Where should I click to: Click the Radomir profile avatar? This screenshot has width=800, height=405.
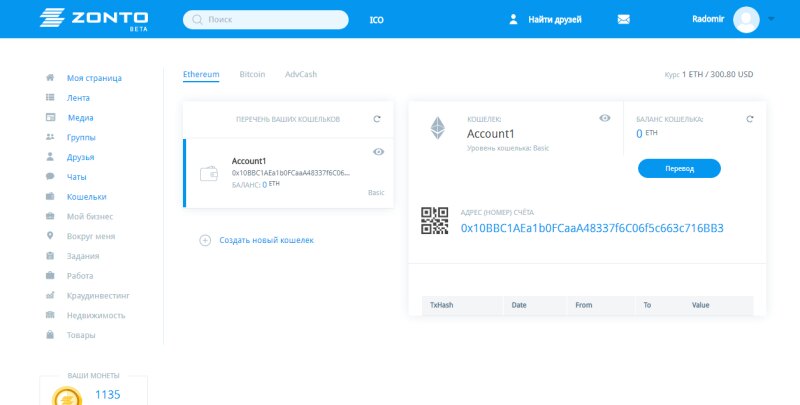tap(746, 19)
